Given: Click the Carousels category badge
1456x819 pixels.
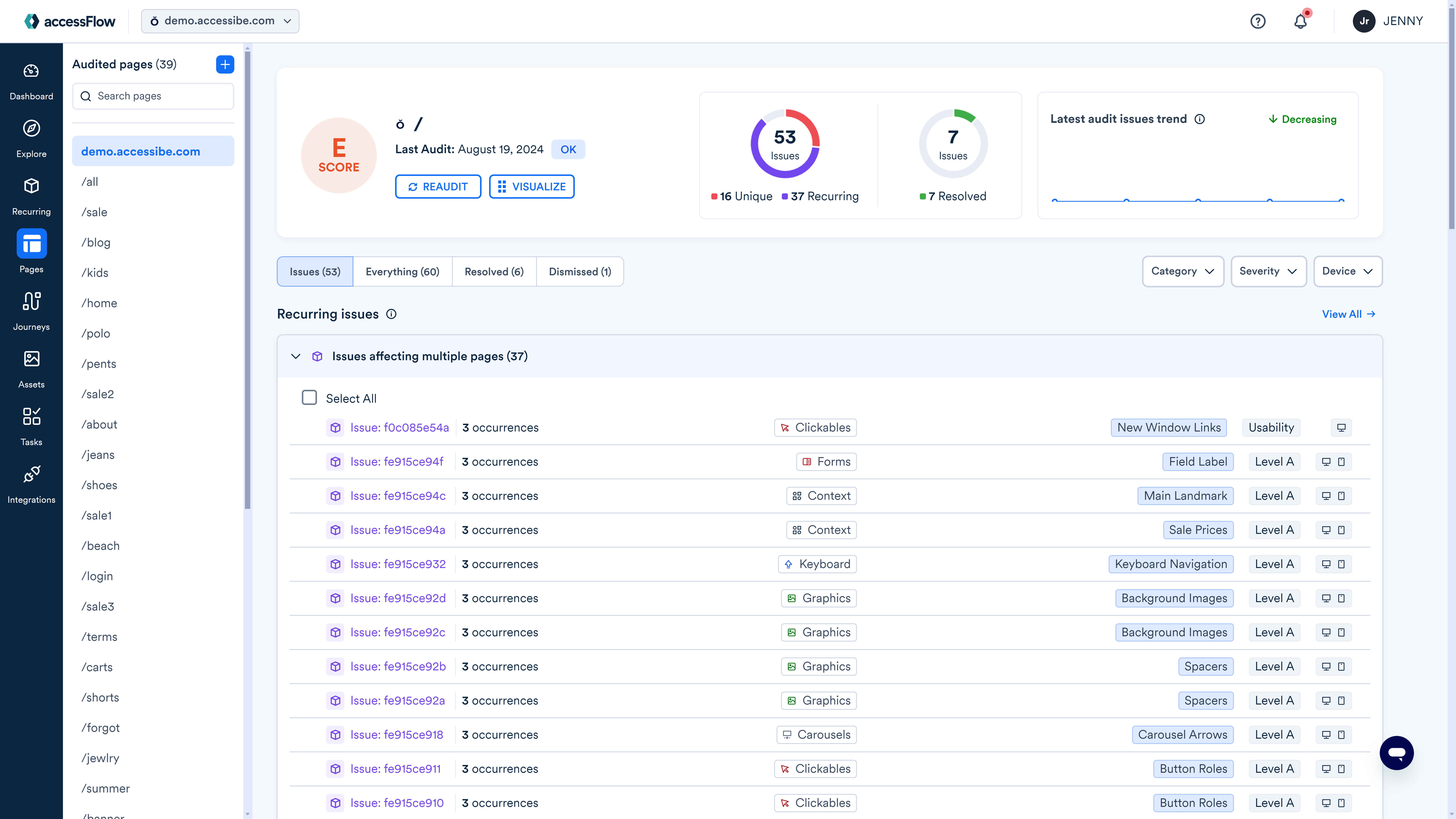Looking at the screenshot, I should [x=817, y=735].
